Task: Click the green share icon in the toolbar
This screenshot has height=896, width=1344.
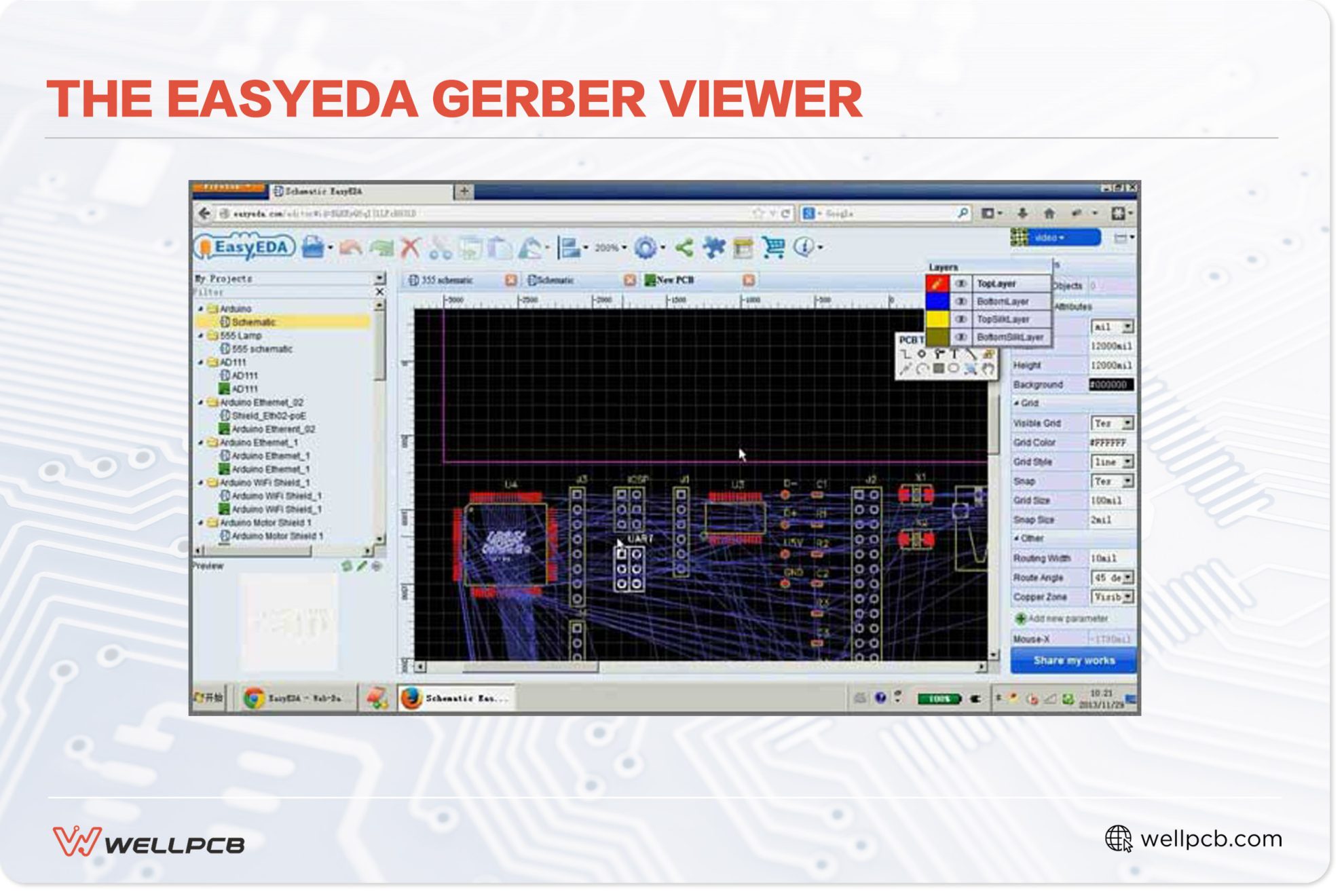Action: 684,248
